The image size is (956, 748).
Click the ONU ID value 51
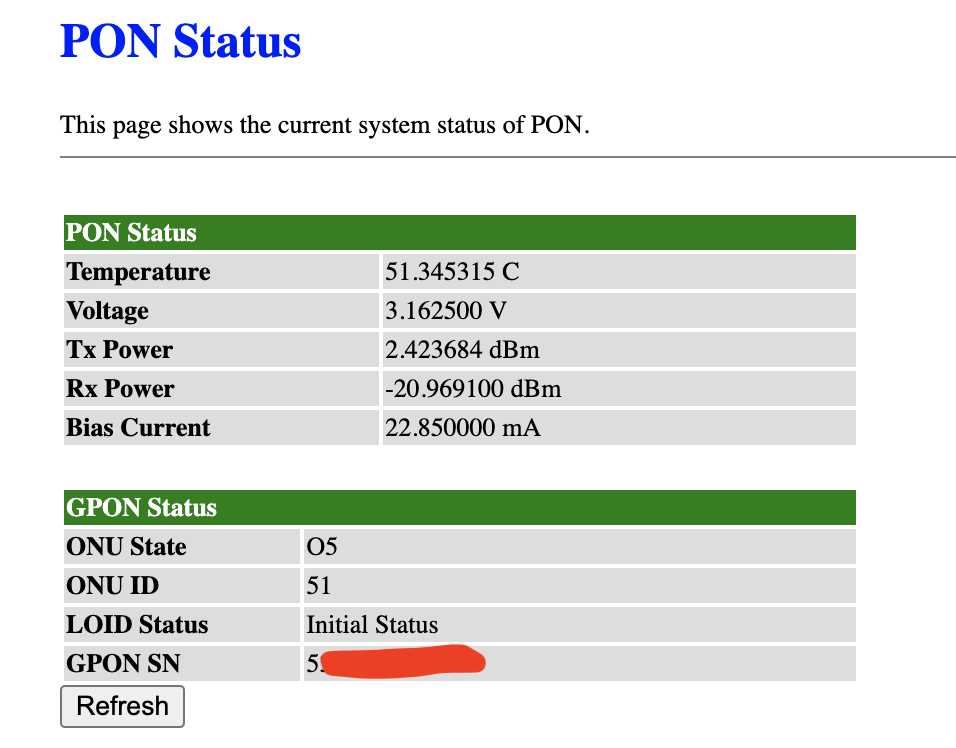(x=319, y=586)
